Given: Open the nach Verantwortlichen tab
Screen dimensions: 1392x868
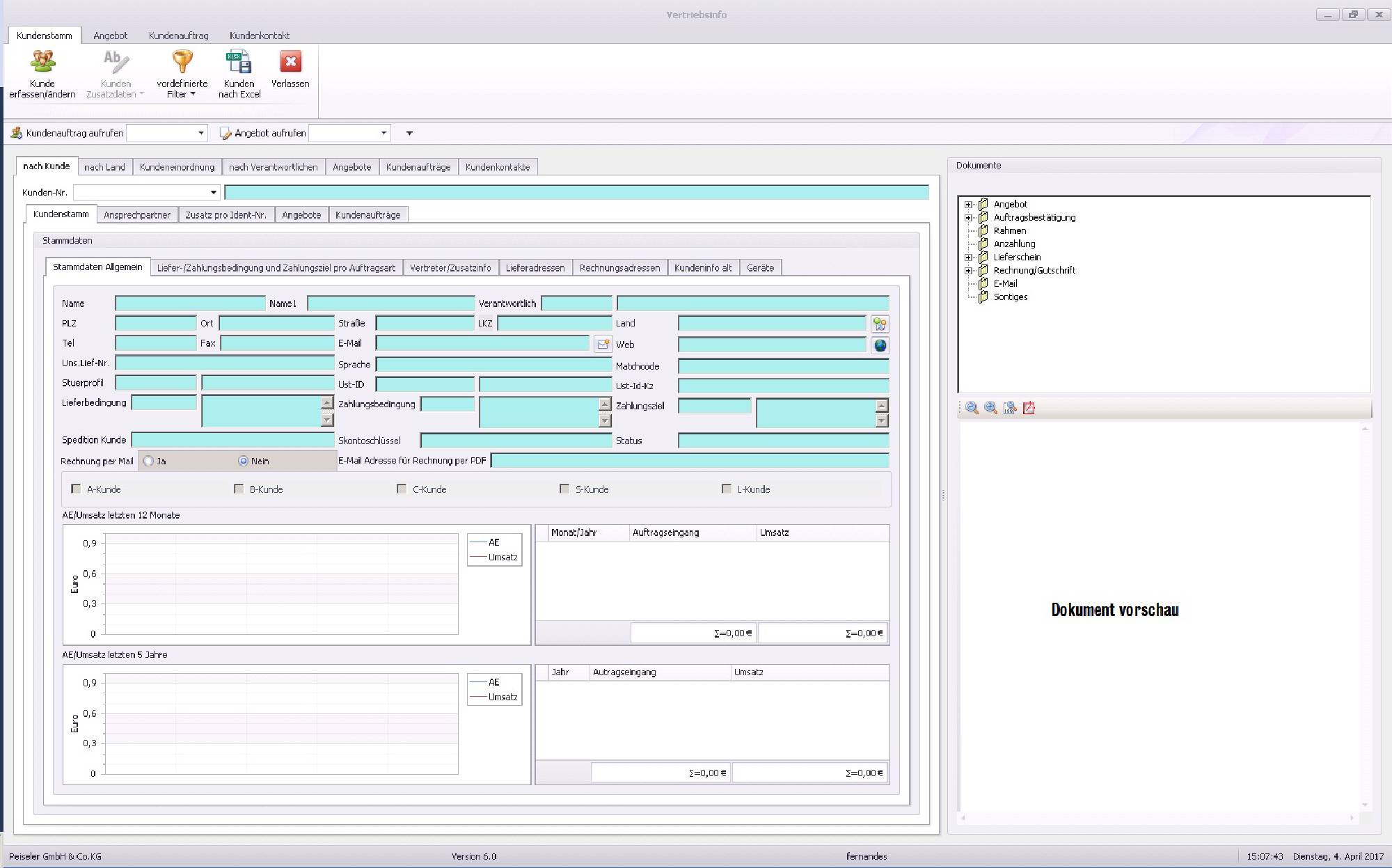Looking at the screenshot, I should 274,167.
